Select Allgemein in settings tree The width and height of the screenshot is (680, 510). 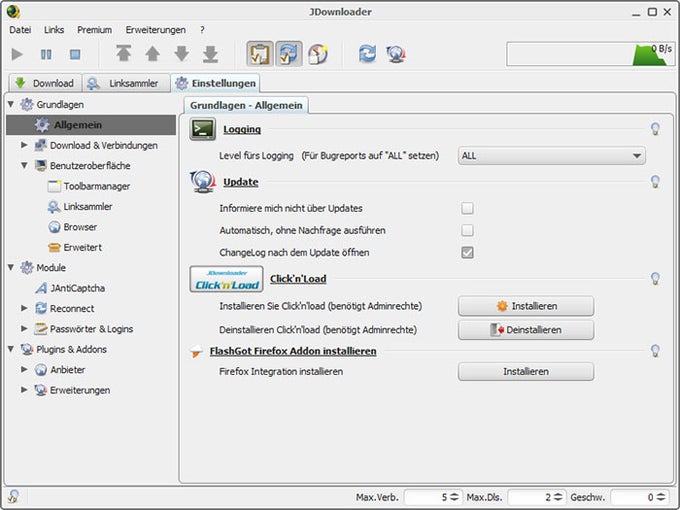(x=91, y=125)
